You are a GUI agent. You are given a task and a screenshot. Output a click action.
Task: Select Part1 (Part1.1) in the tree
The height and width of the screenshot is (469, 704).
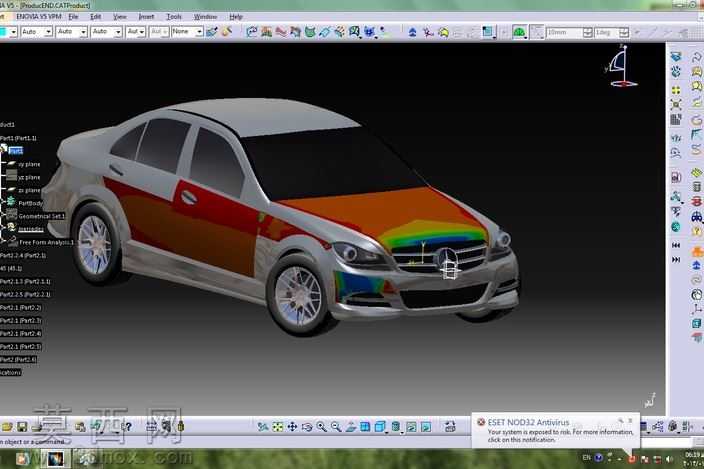[x=18, y=138]
